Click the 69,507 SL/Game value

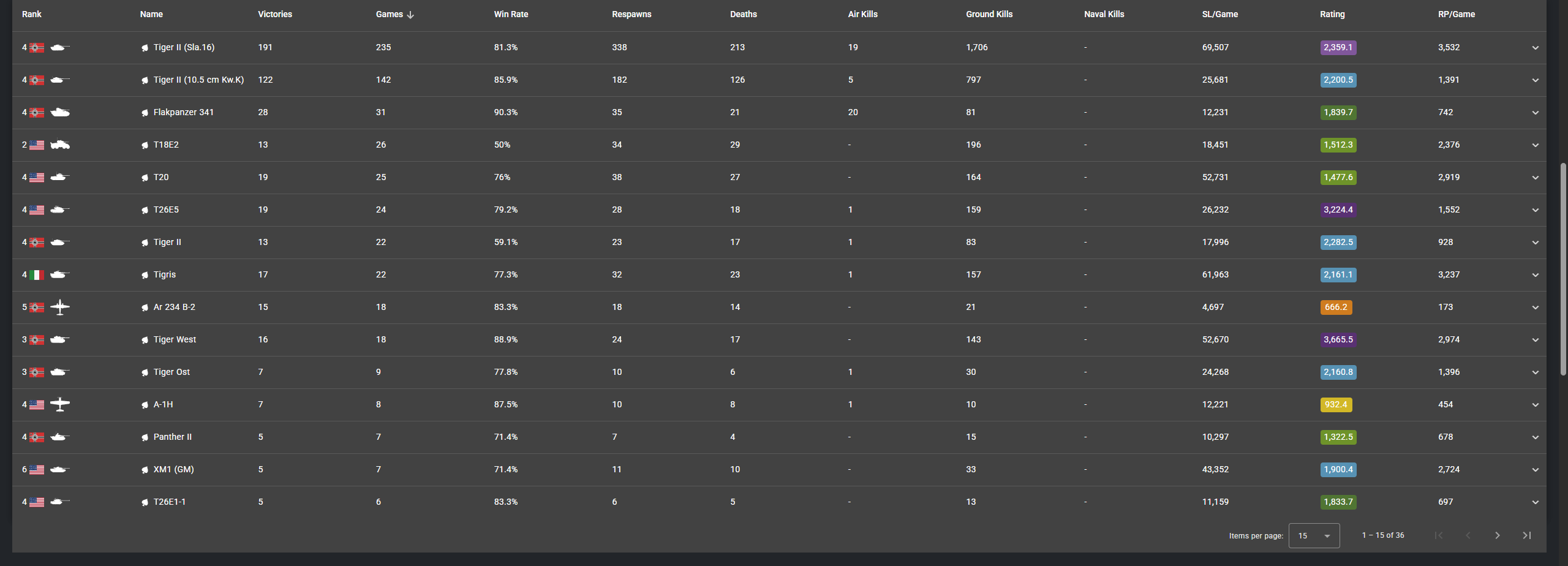pyautogui.click(x=1215, y=47)
